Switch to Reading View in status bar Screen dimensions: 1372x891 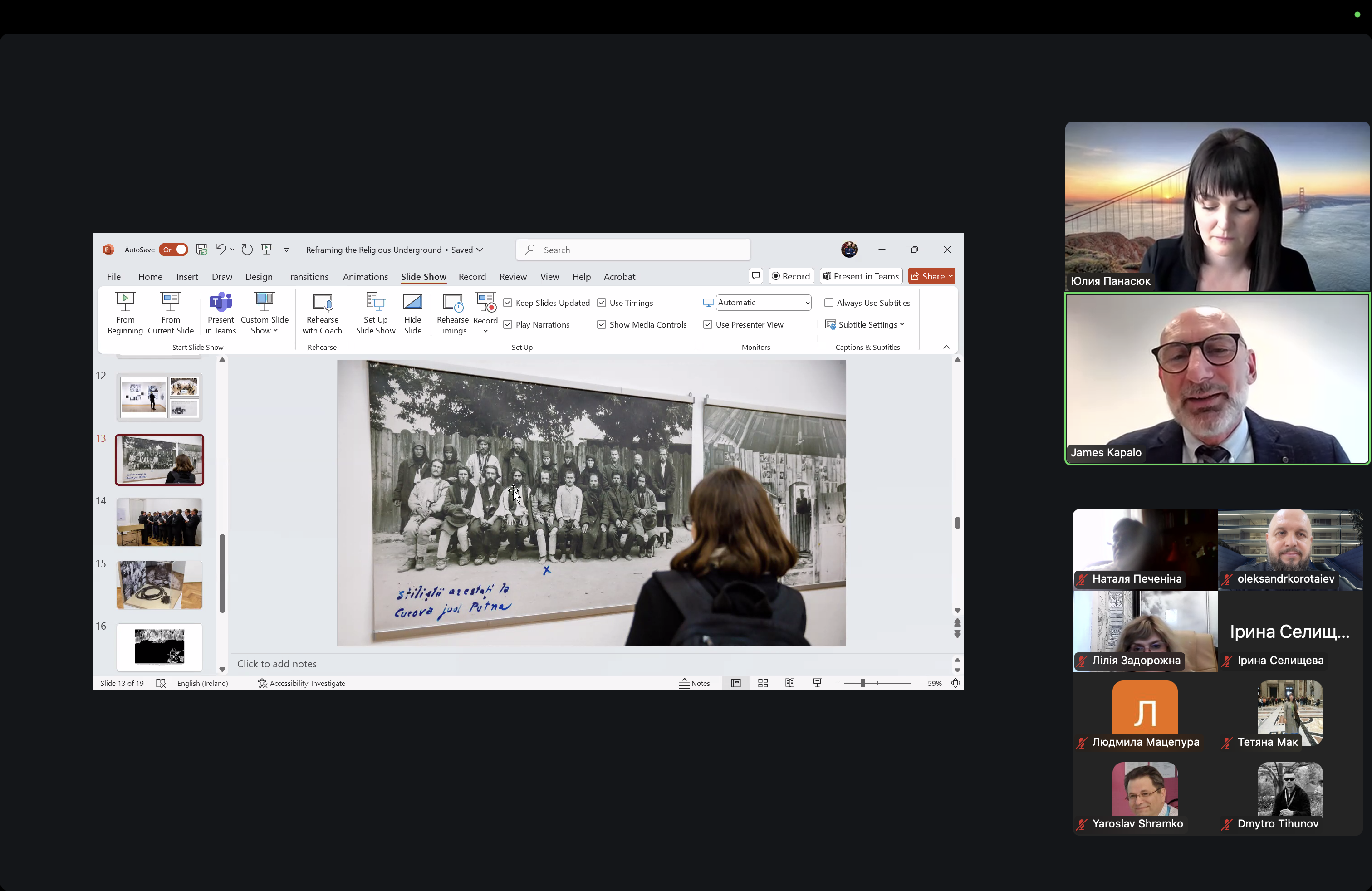coord(790,683)
